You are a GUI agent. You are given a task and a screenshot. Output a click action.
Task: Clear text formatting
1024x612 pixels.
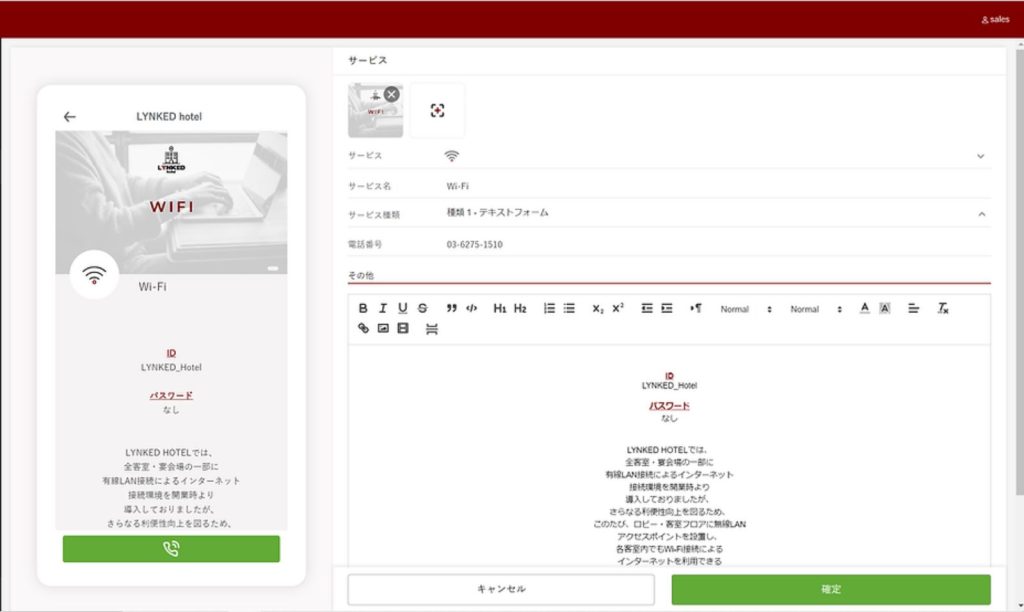[x=942, y=308]
